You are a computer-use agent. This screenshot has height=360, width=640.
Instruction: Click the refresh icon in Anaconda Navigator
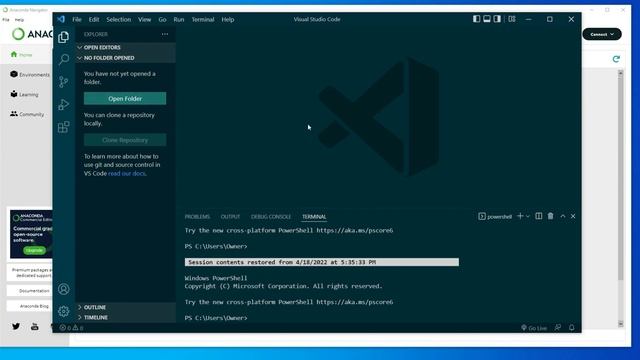616,59
